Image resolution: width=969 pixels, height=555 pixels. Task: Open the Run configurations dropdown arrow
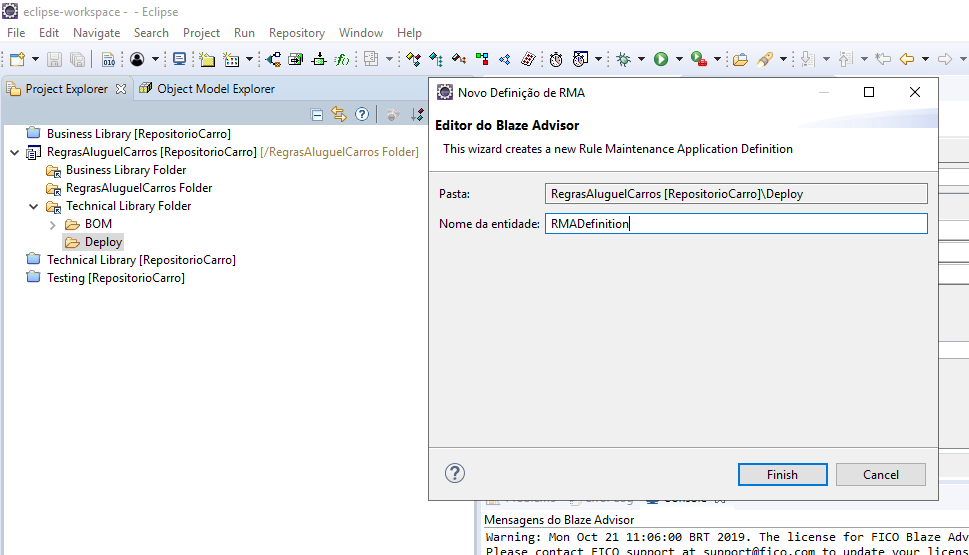(679, 59)
